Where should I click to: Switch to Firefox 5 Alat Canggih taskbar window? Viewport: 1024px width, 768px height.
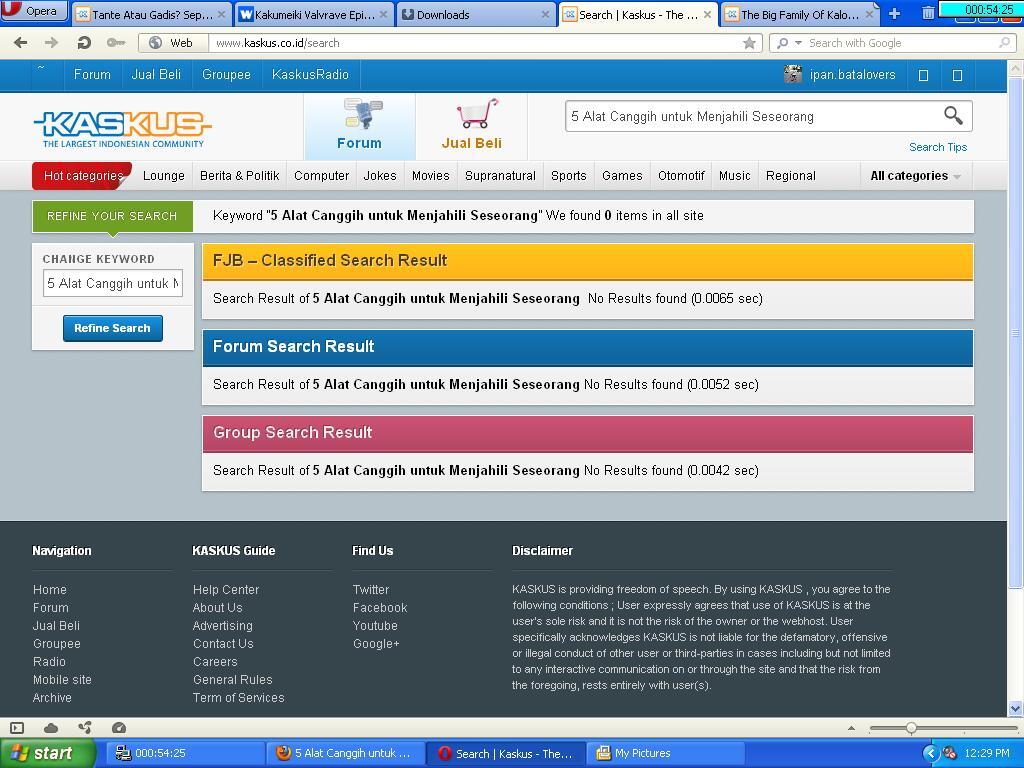(x=345, y=753)
